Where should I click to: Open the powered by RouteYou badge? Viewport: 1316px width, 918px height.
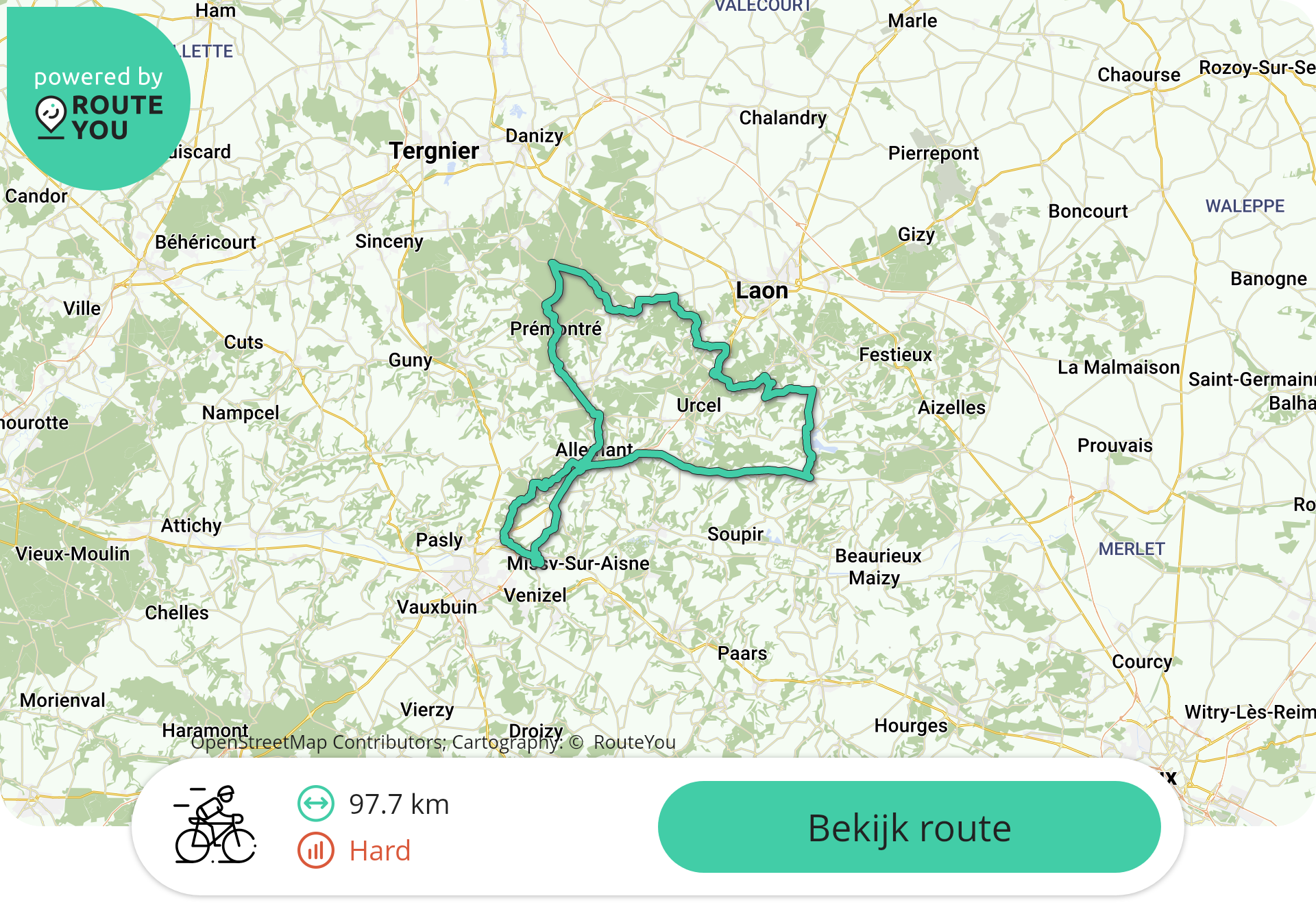98,98
